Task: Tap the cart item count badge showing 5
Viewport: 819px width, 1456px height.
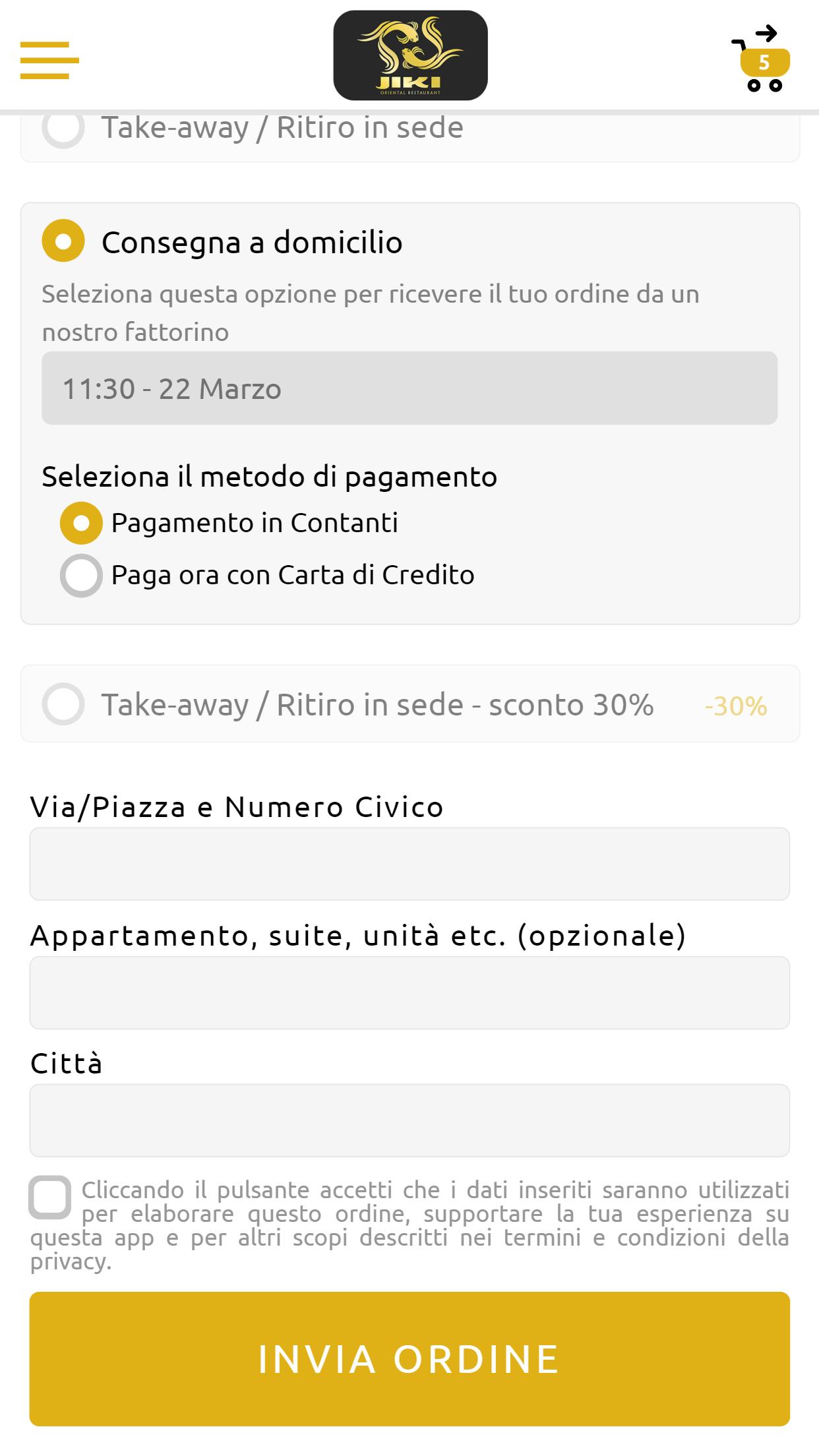Action: tap(765, 63)
